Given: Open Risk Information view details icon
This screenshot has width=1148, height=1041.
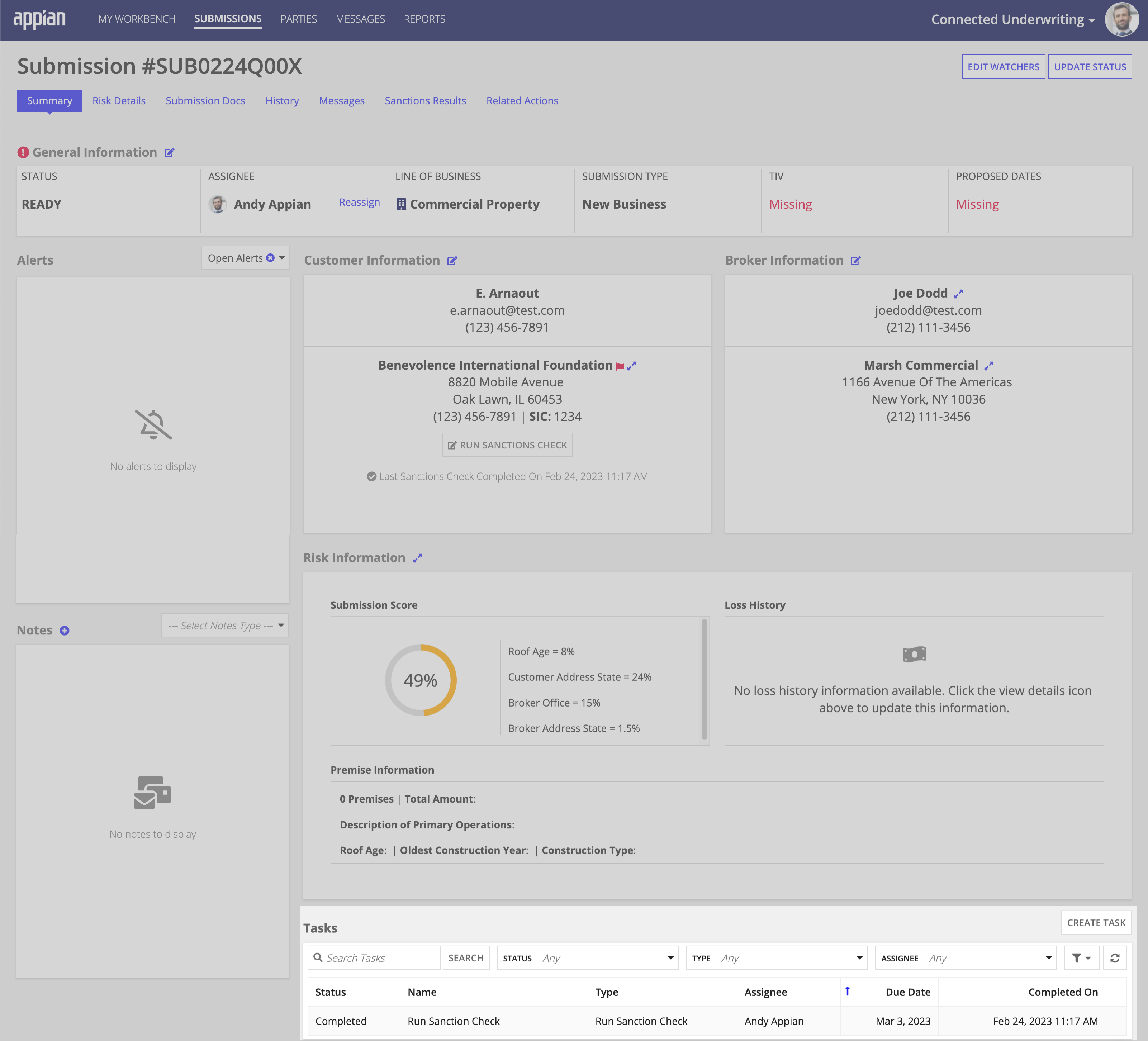Looking at the screenshot, I should [417, 558].
